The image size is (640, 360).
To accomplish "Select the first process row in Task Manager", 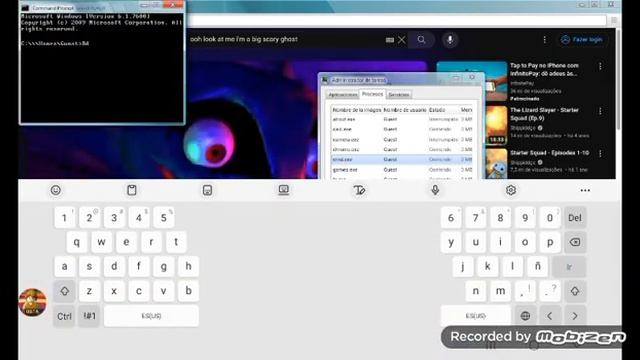I will [402, 119].
